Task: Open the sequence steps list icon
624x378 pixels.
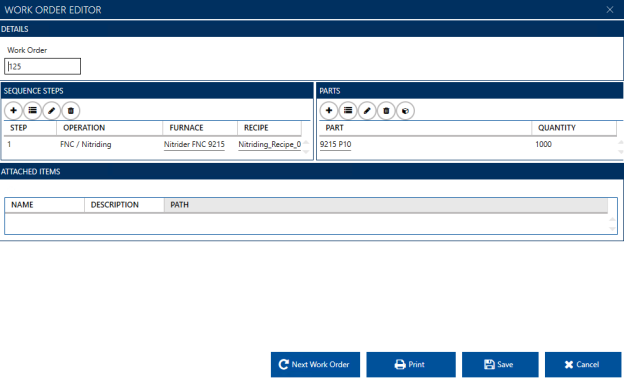Action: (x=32, y=111)
